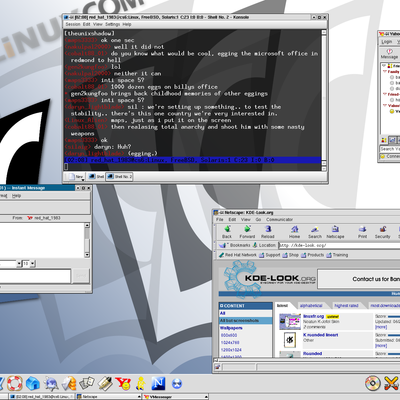Launch the life preserver help icon in panel
400x400 pixels.
(x=14, y=383)
